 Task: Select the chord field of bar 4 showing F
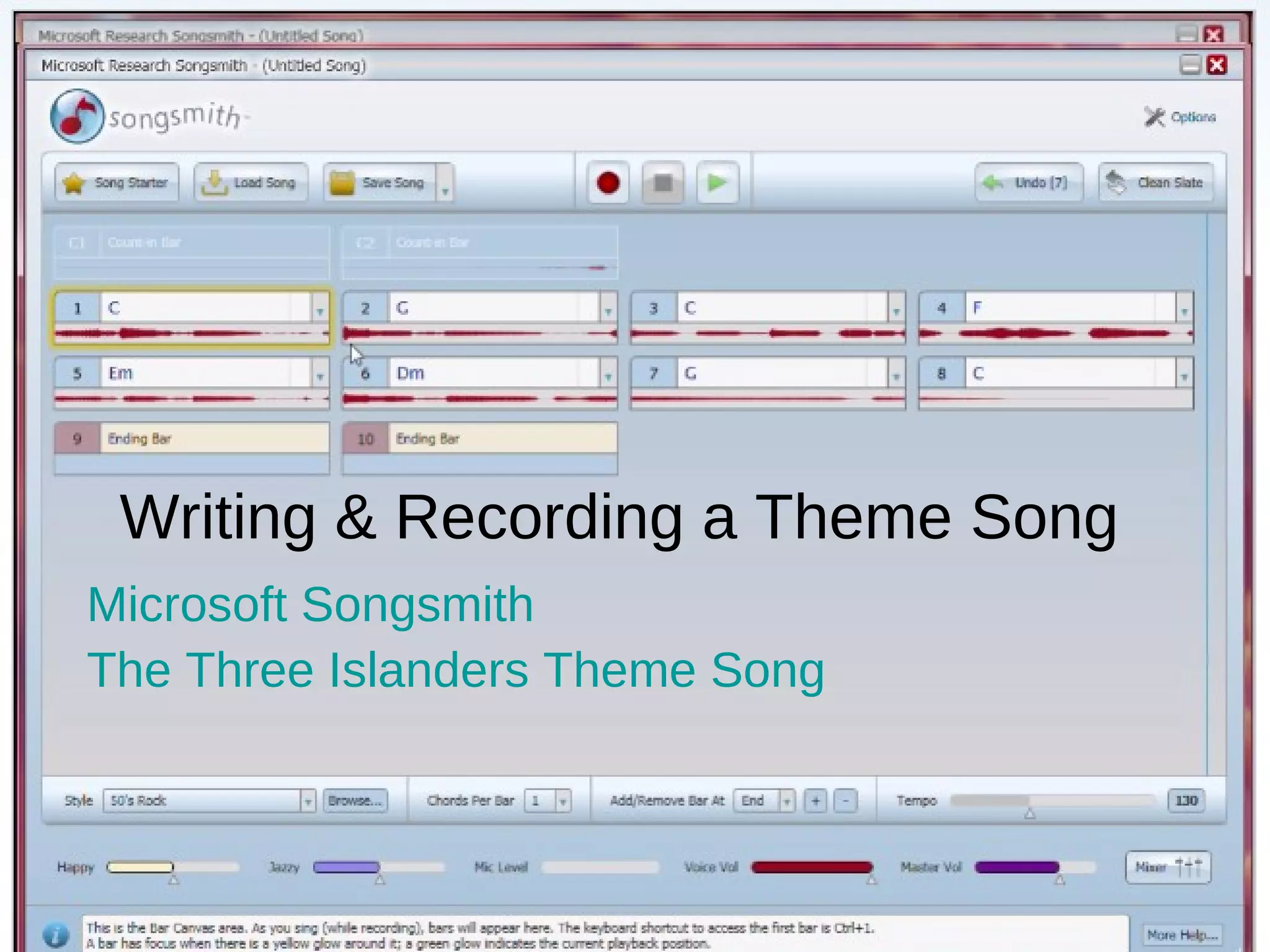(x=1070, y=308)
